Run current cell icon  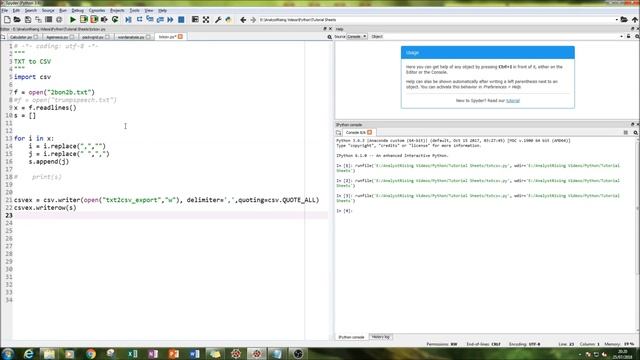(x=84, y=20)
